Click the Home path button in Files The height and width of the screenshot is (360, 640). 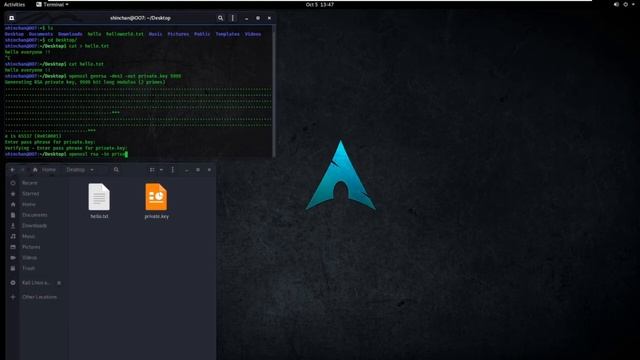tap(44, 170)
